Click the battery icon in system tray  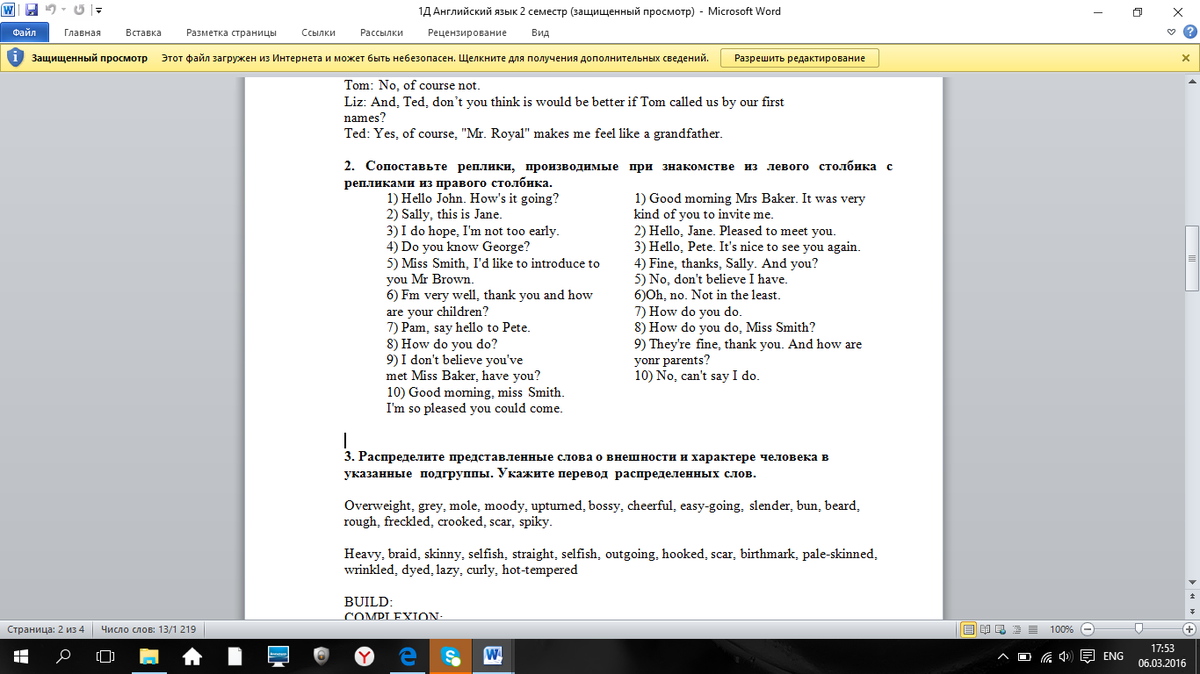pyautogui.click(x=1024, y=657)
